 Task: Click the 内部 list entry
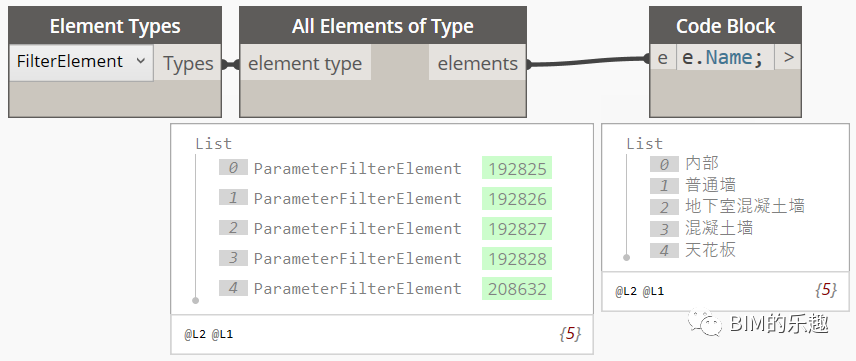coord(702,163)
